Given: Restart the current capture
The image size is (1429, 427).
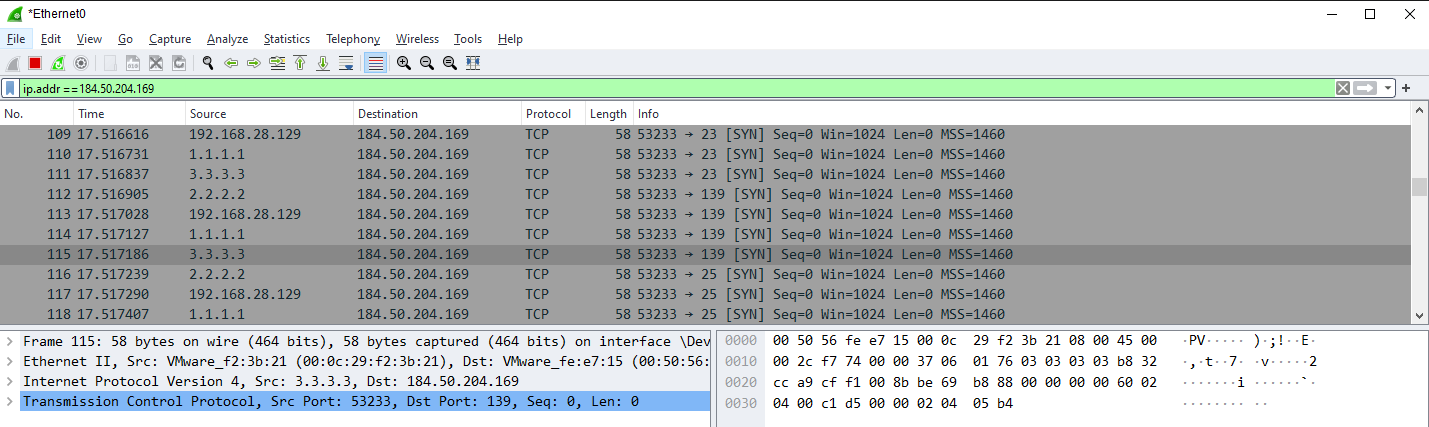Looking at the screenshot, I should tap(58, 63).
